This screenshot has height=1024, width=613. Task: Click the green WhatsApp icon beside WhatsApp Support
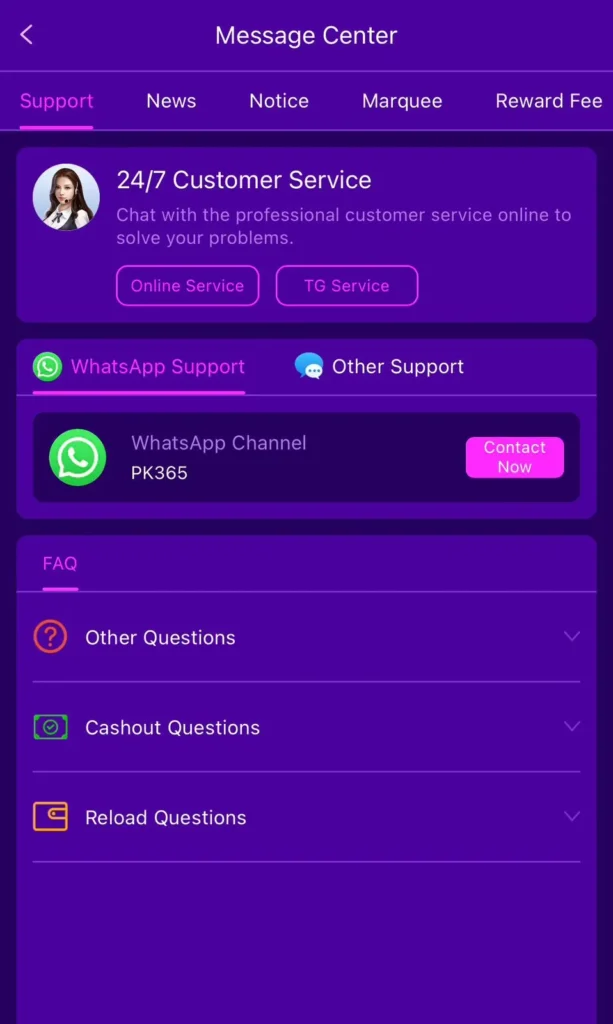pos(47,366)
